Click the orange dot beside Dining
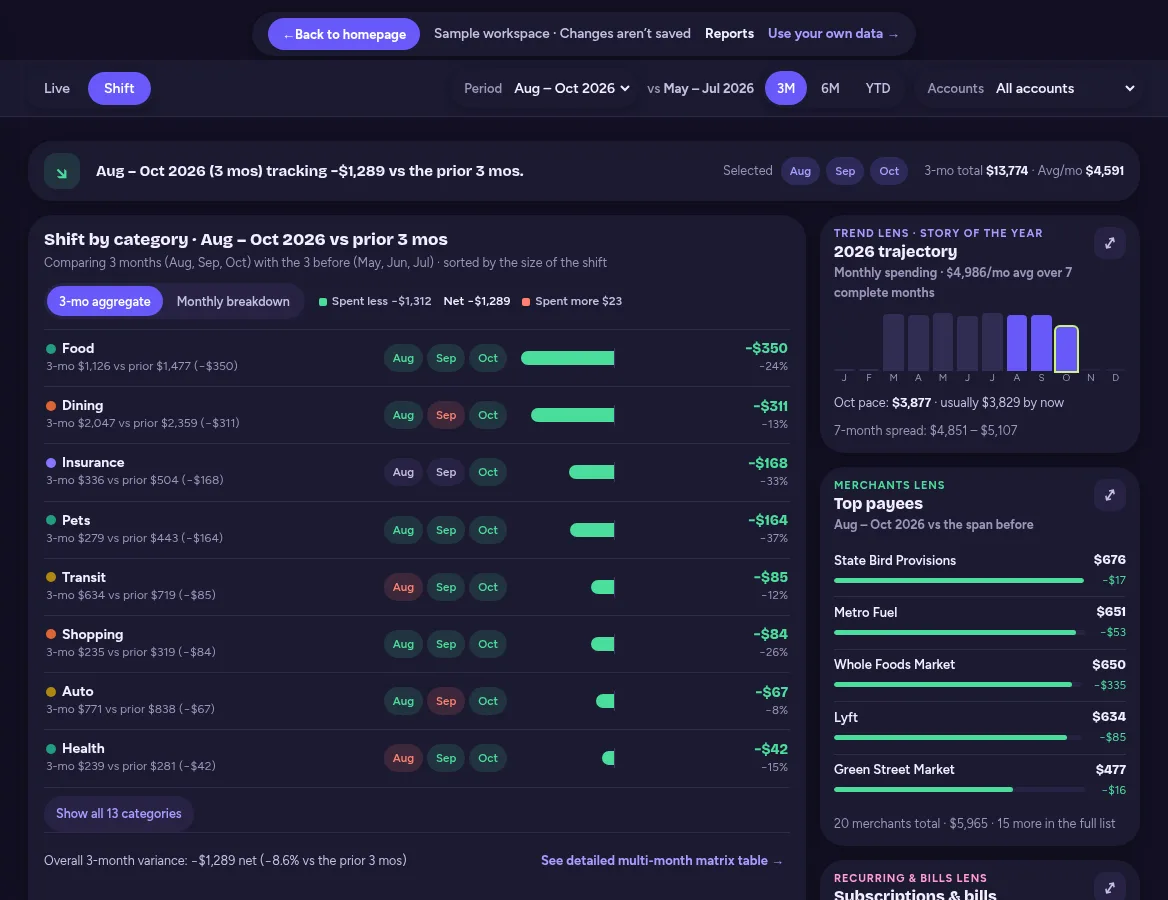This screenshot has height=900, width=1168. pos(51,406)
